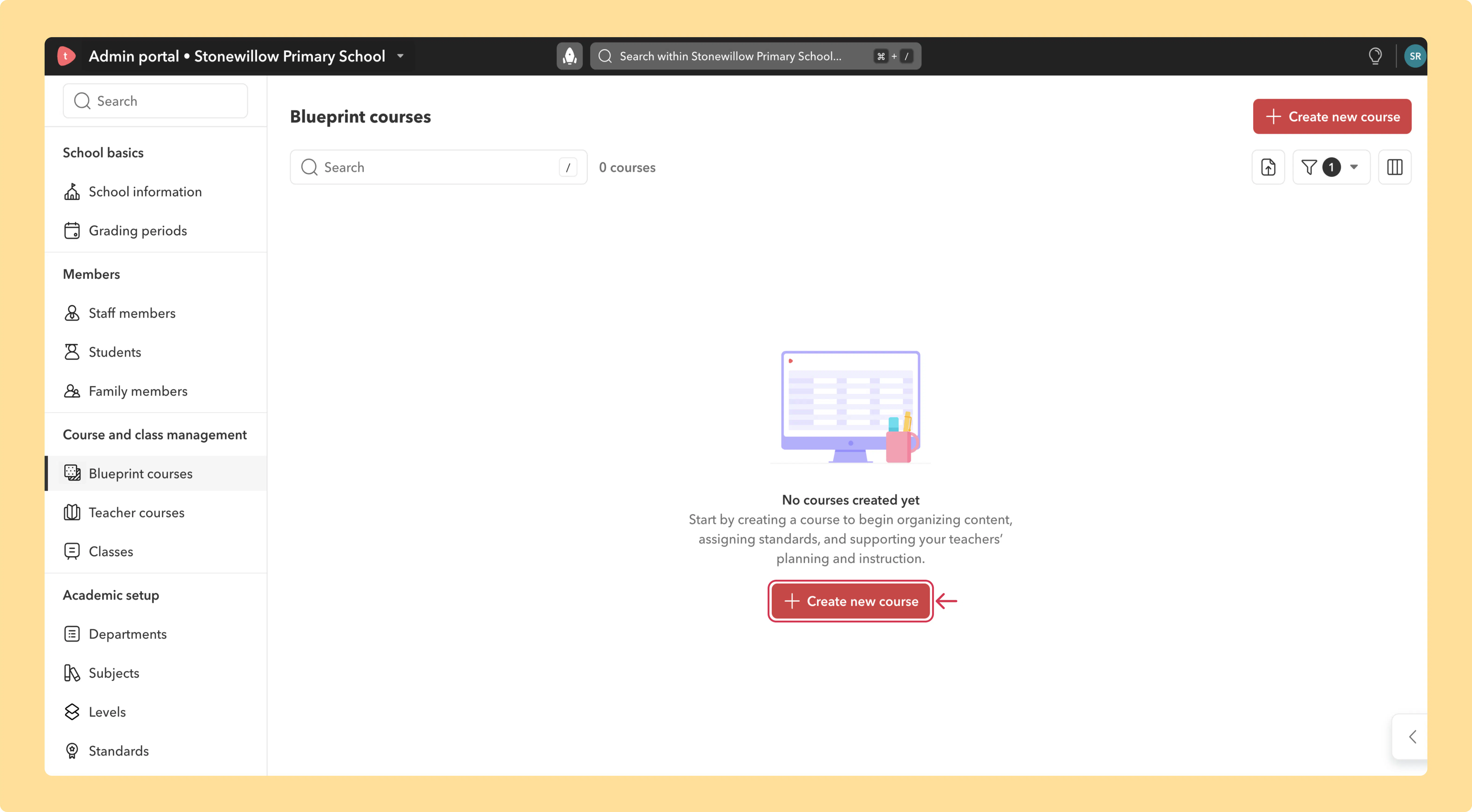The height and width of the screenshot is (812, 1472).
Task: Click the lightbulb tips icon
Action: point(1375,56)
